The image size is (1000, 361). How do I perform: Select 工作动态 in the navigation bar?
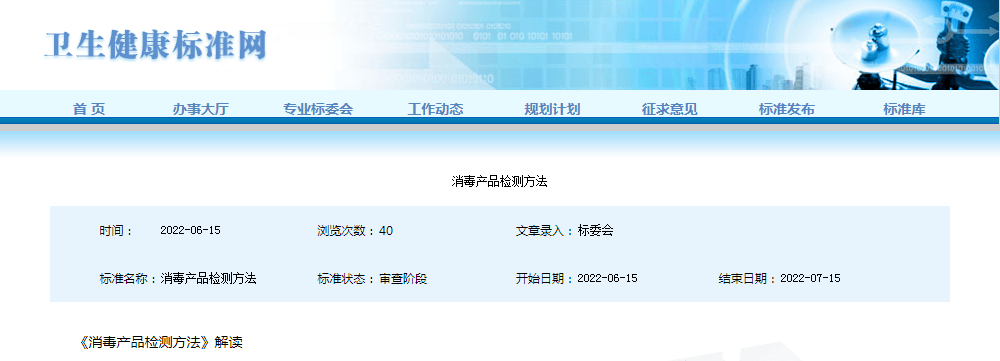[x=436, y=109]
